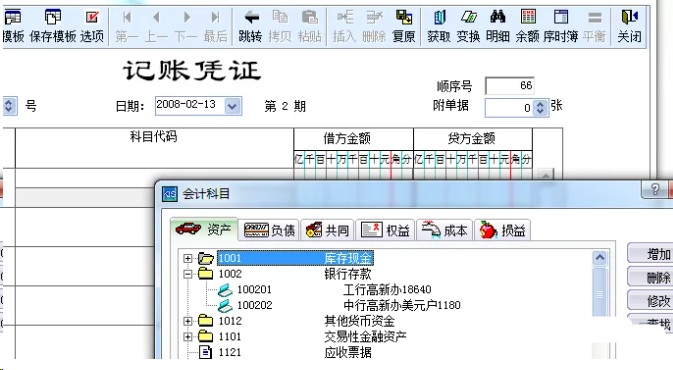
Task: Click the 变换 transform toolbar icon
Action: (468, 26)
